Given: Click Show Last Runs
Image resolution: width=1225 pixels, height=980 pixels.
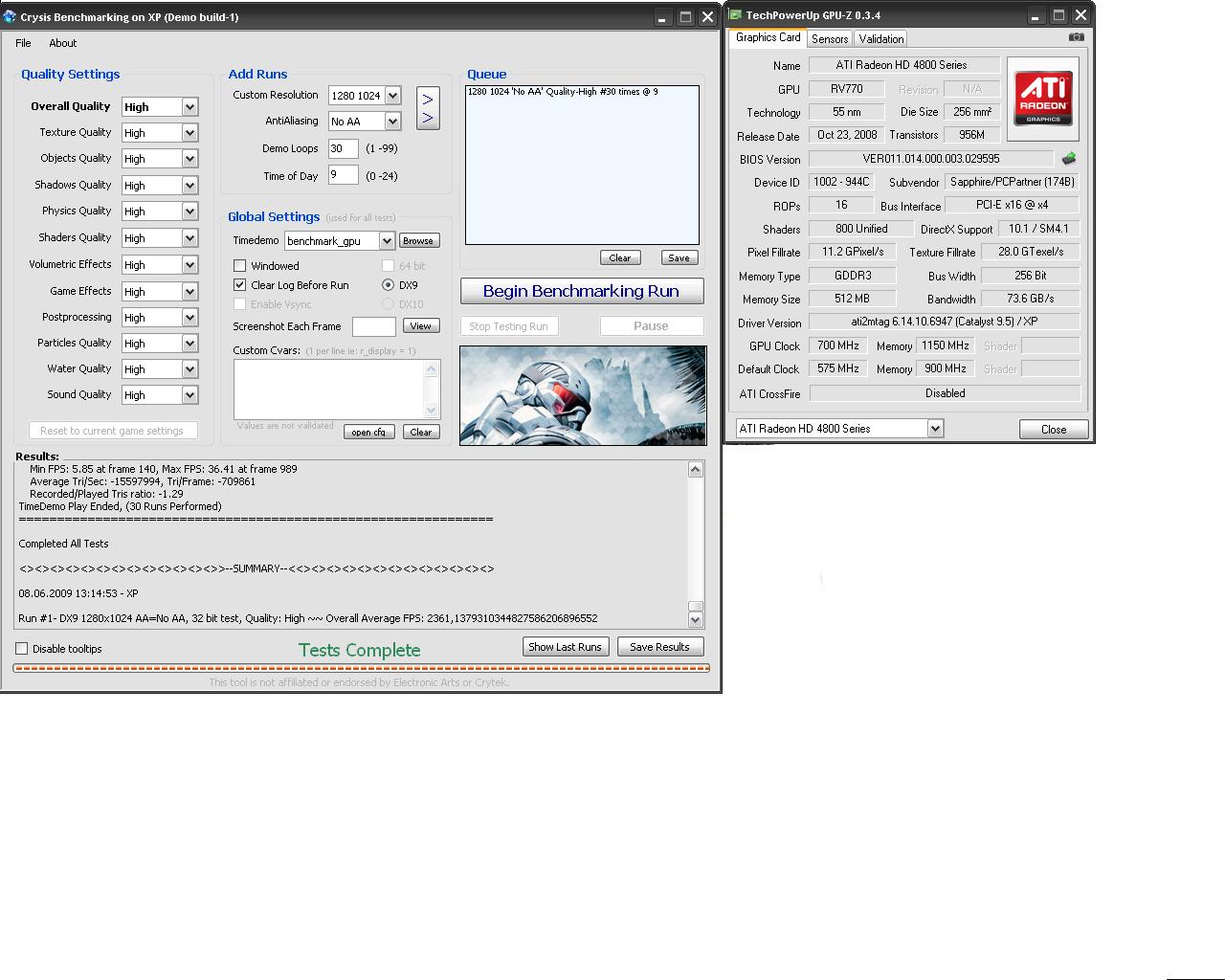Looking at the screenshot, I should (565, 647).
